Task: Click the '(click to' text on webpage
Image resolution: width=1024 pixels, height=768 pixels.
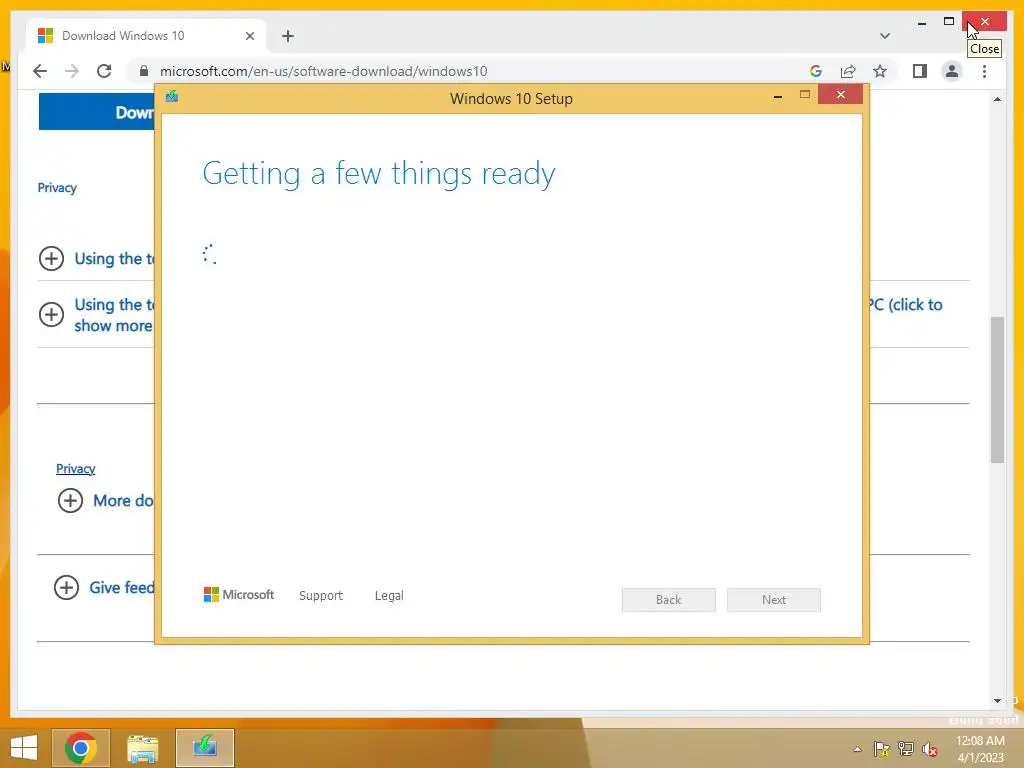Action: pos(915,305)
